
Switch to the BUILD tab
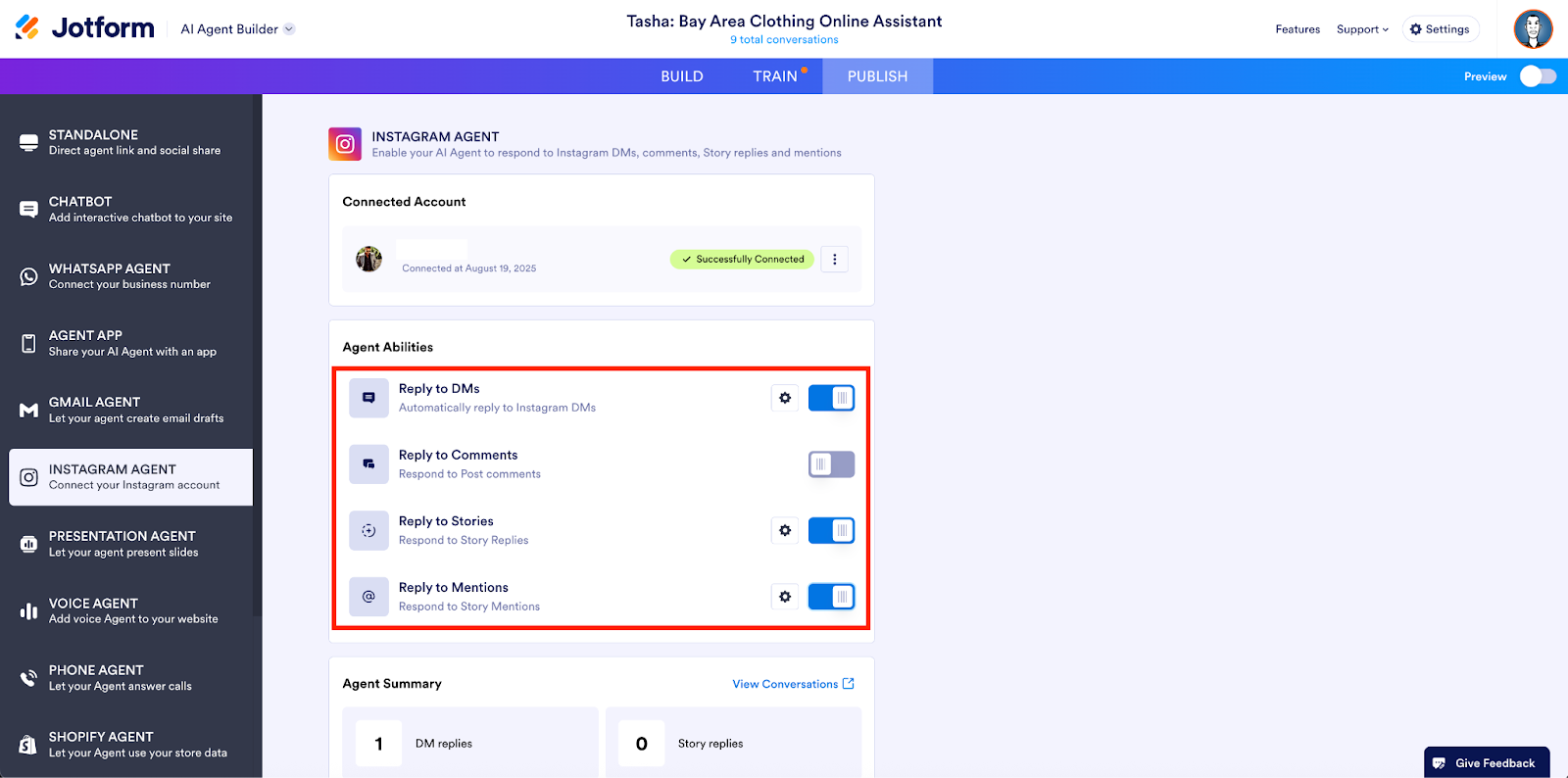682,76
